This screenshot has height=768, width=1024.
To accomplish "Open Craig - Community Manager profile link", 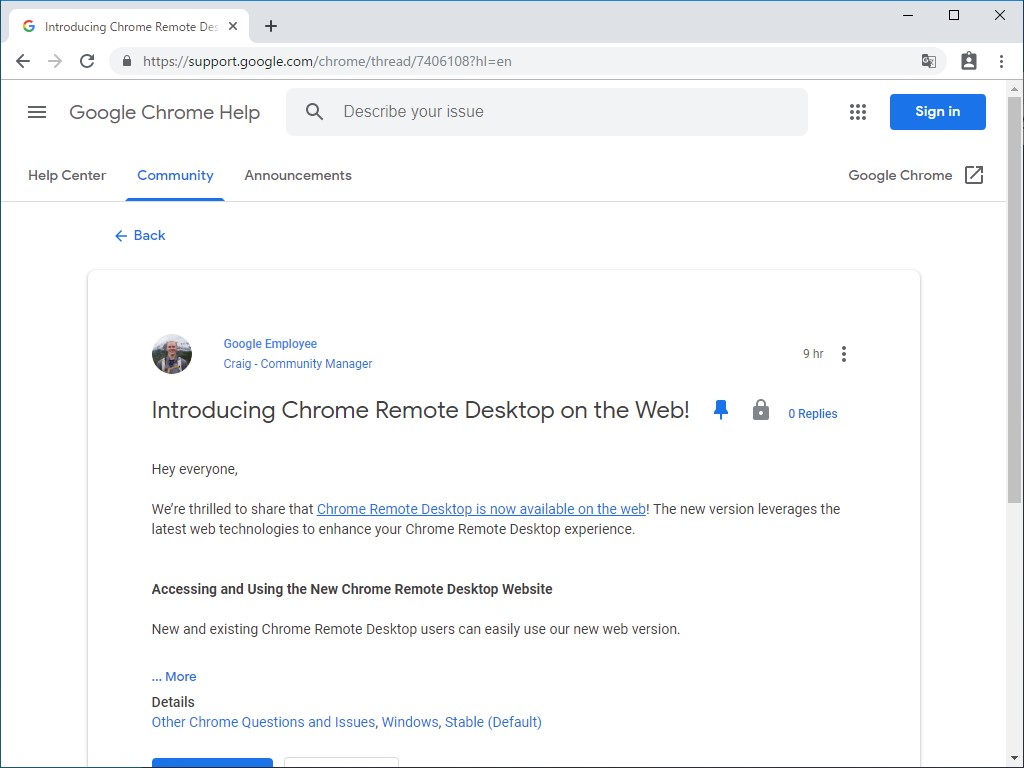I will pos(298,364).
